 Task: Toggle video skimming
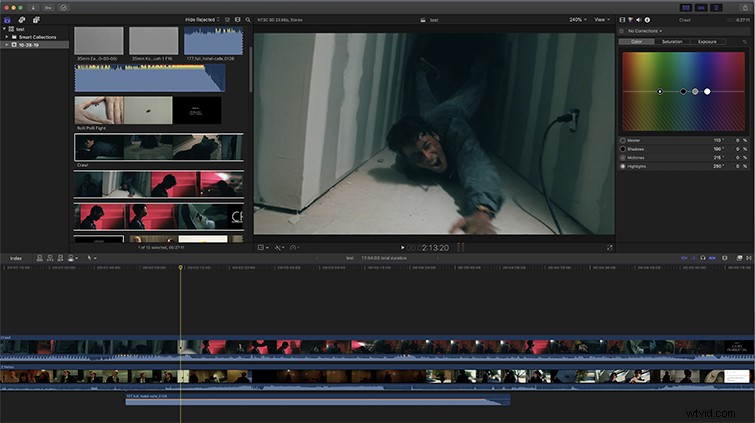[684, 258]
